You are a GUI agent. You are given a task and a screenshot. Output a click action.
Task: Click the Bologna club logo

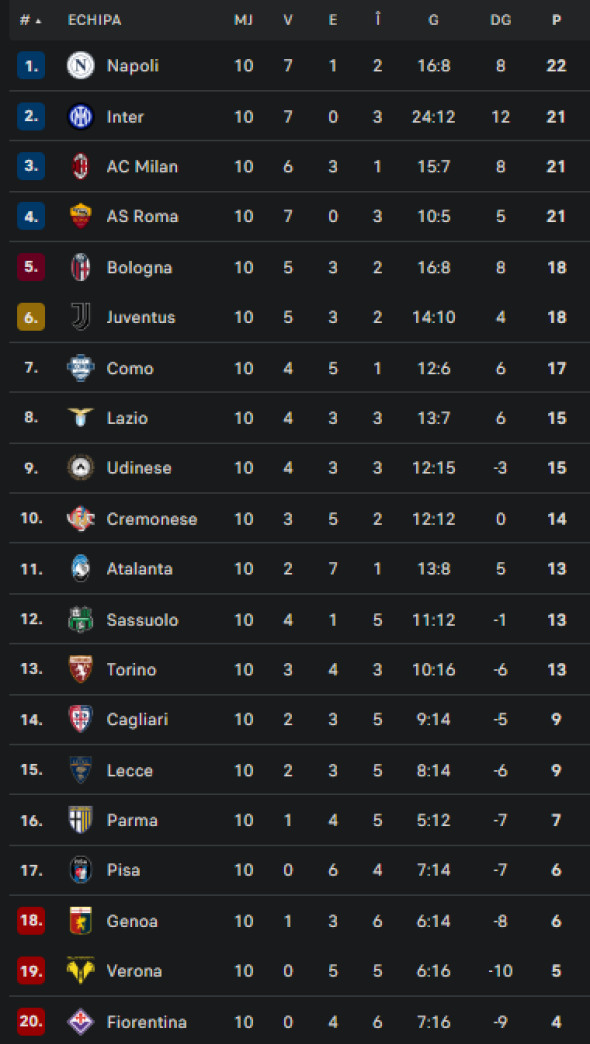coord(82,267)
